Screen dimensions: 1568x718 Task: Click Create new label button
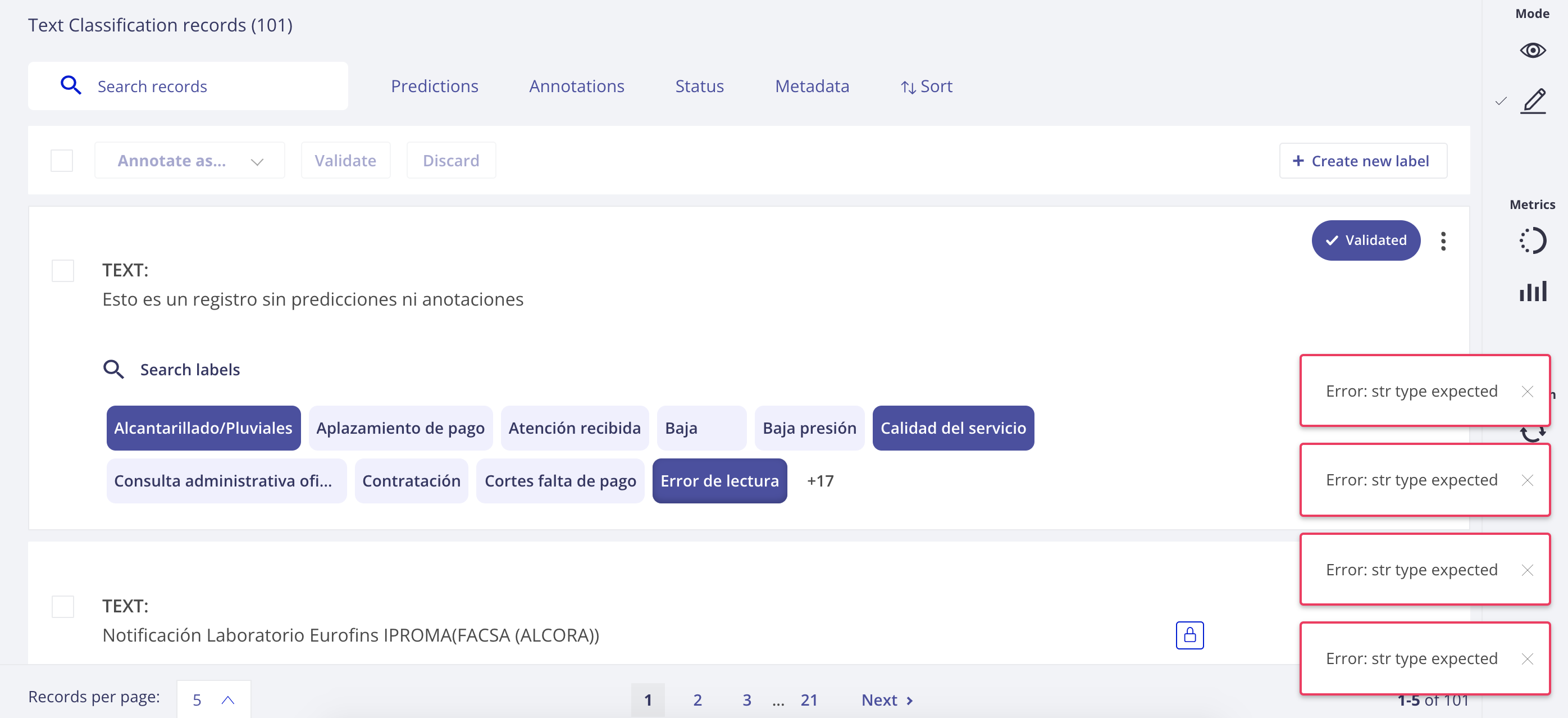point(1362,161)
